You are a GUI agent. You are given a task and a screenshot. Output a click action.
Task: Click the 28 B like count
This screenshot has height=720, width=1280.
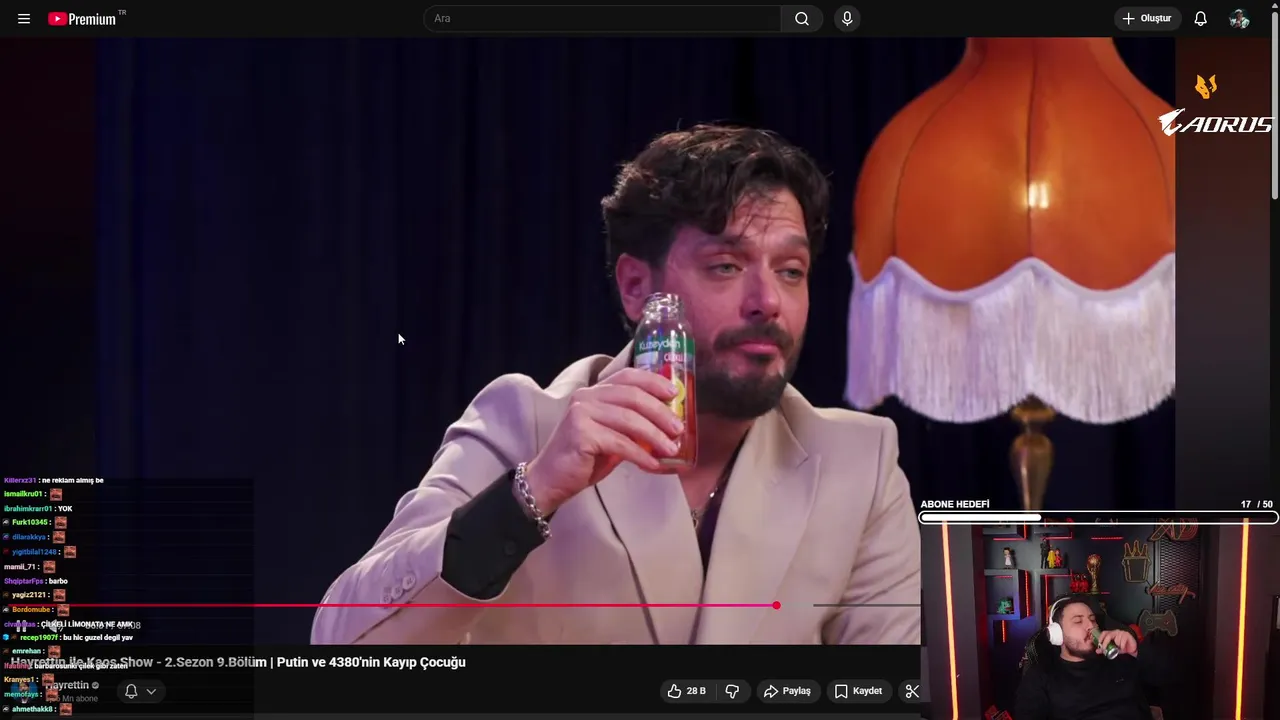[x=696, y=691]
